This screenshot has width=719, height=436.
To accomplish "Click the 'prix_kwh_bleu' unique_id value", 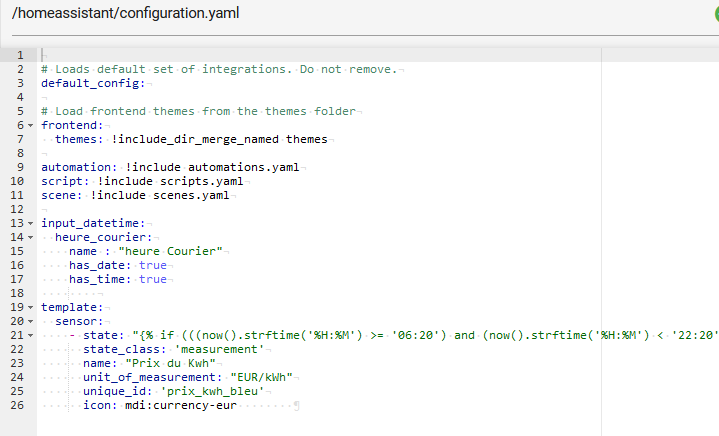I will coord(212,392).
